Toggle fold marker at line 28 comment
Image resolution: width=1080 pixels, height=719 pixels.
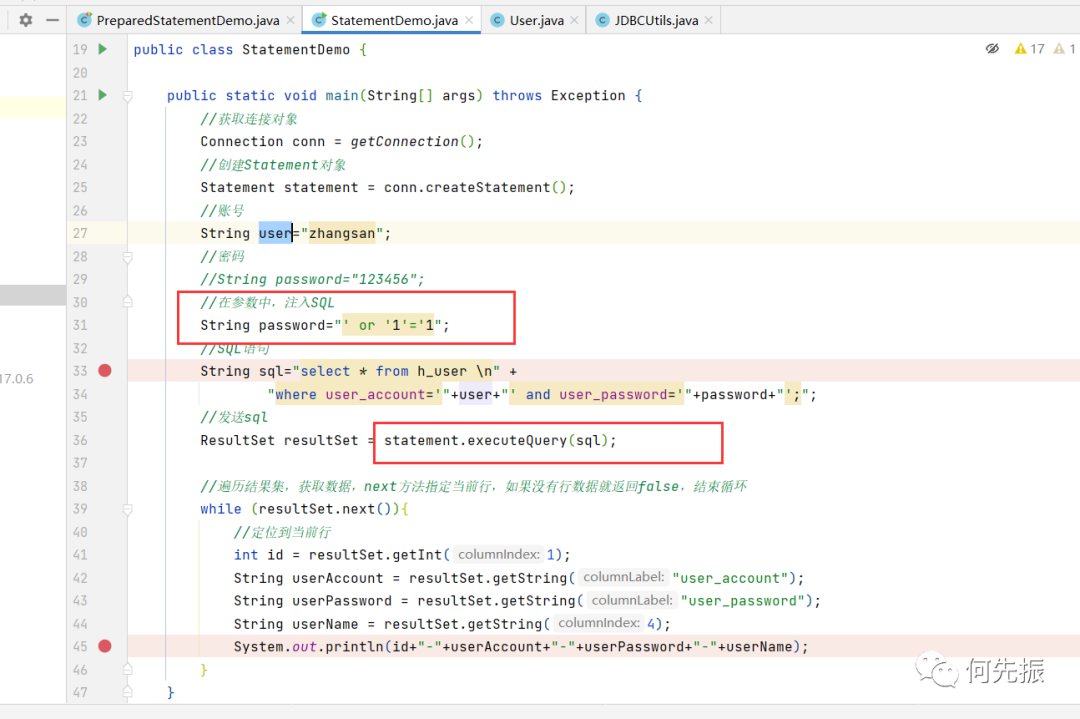[x=127, y=257]
